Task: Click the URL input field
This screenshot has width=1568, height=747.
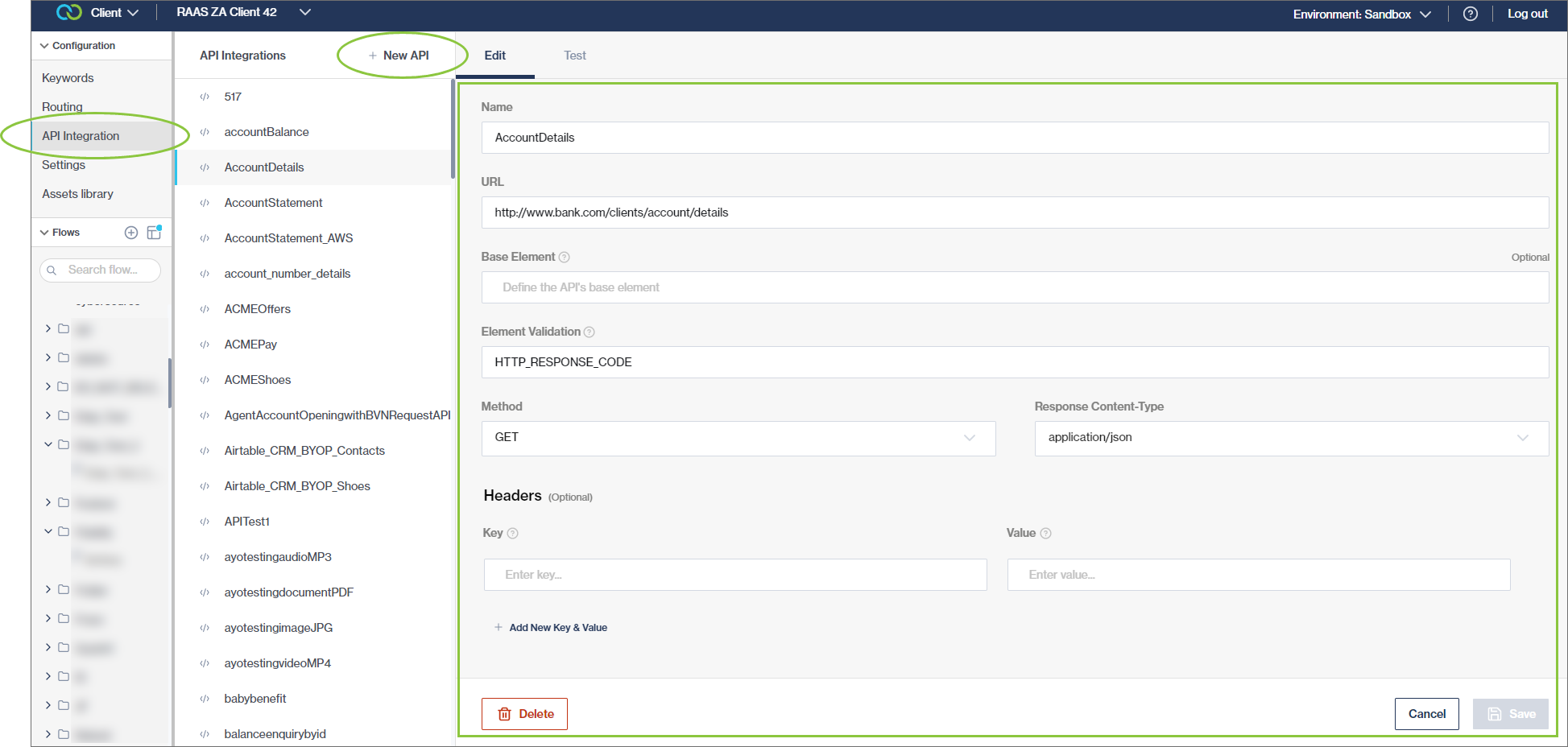Action: [x=1014, y=213]
